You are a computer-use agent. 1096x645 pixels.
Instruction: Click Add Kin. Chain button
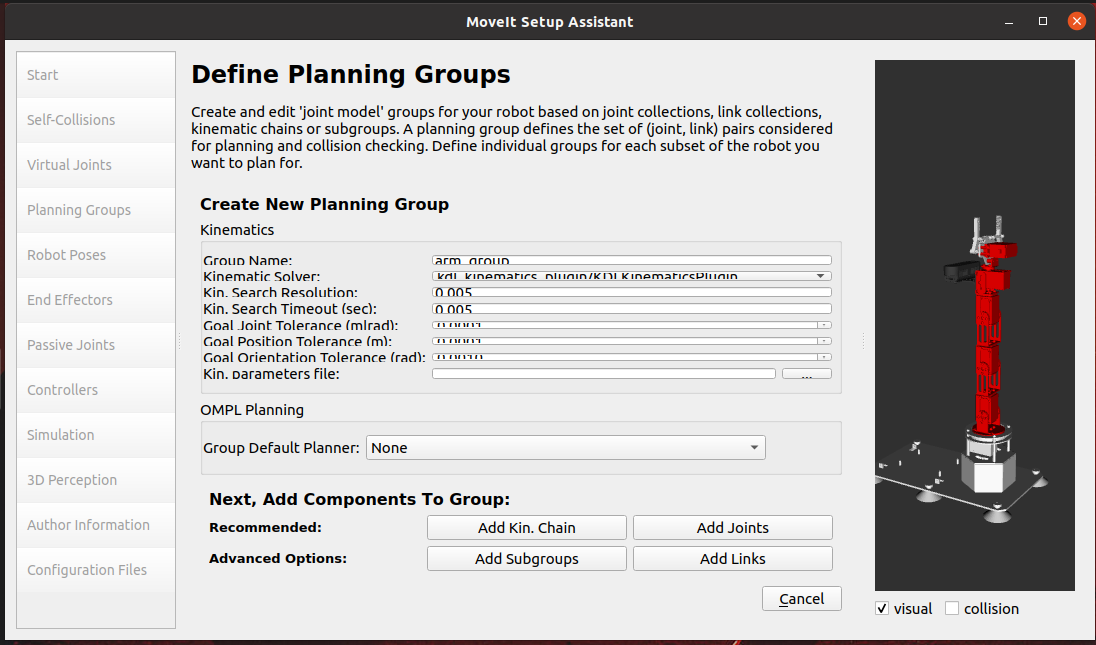(x=526, y=528)
